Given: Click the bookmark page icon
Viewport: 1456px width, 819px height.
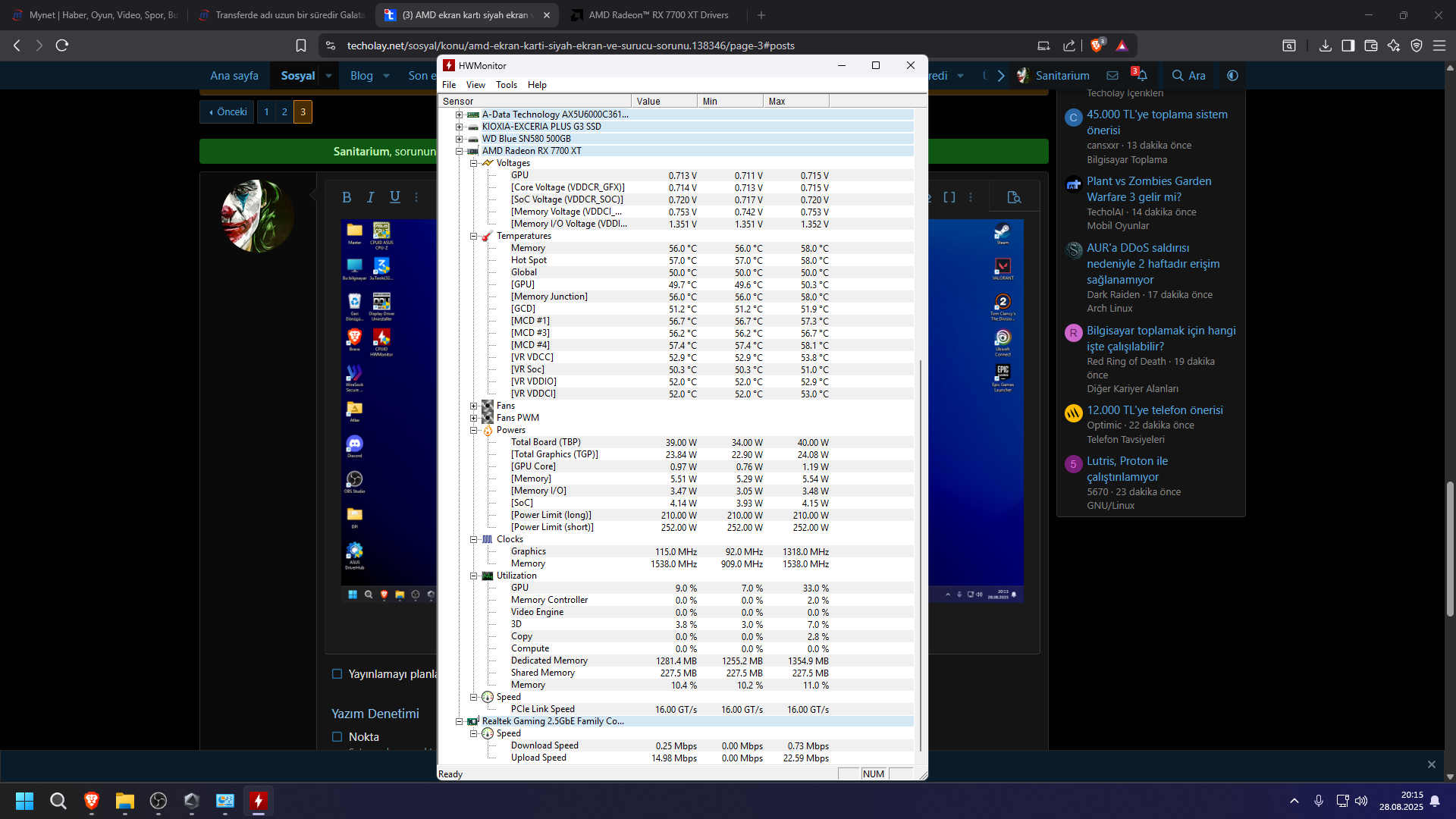Looking at the screenshot, I should (301, 45).
